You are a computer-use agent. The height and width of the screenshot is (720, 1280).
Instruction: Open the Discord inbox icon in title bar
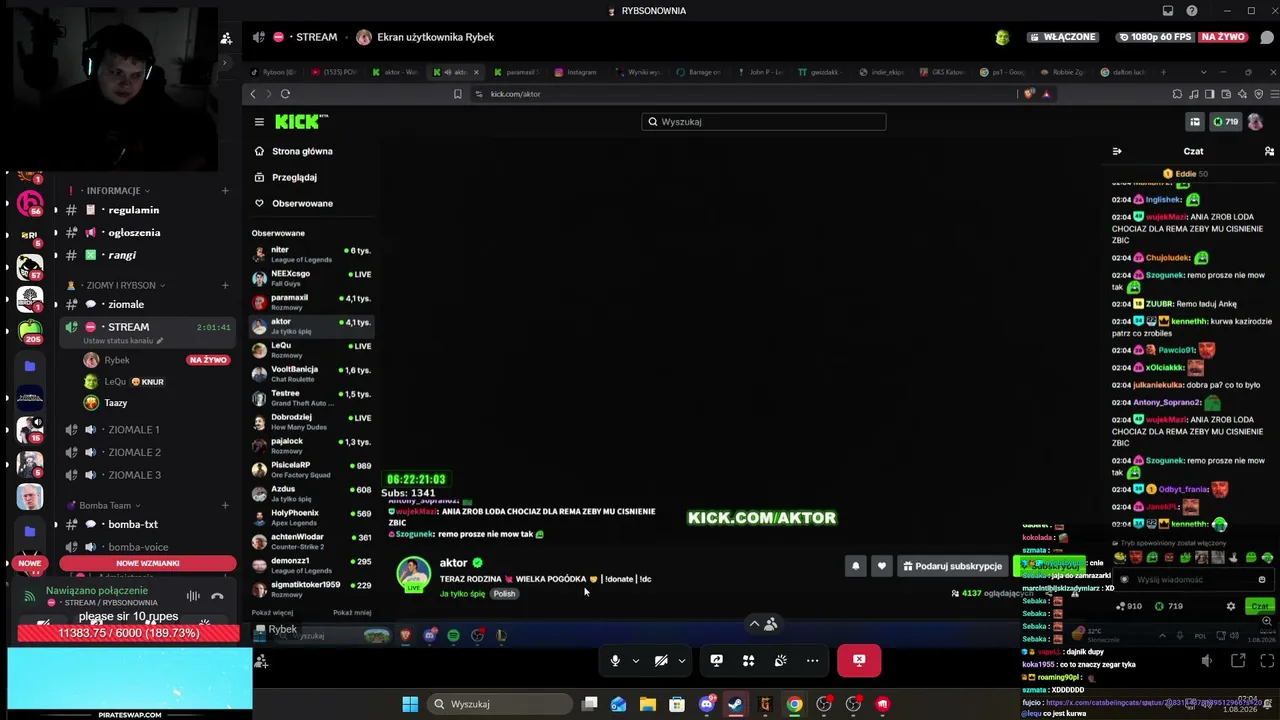(1168, 11)
